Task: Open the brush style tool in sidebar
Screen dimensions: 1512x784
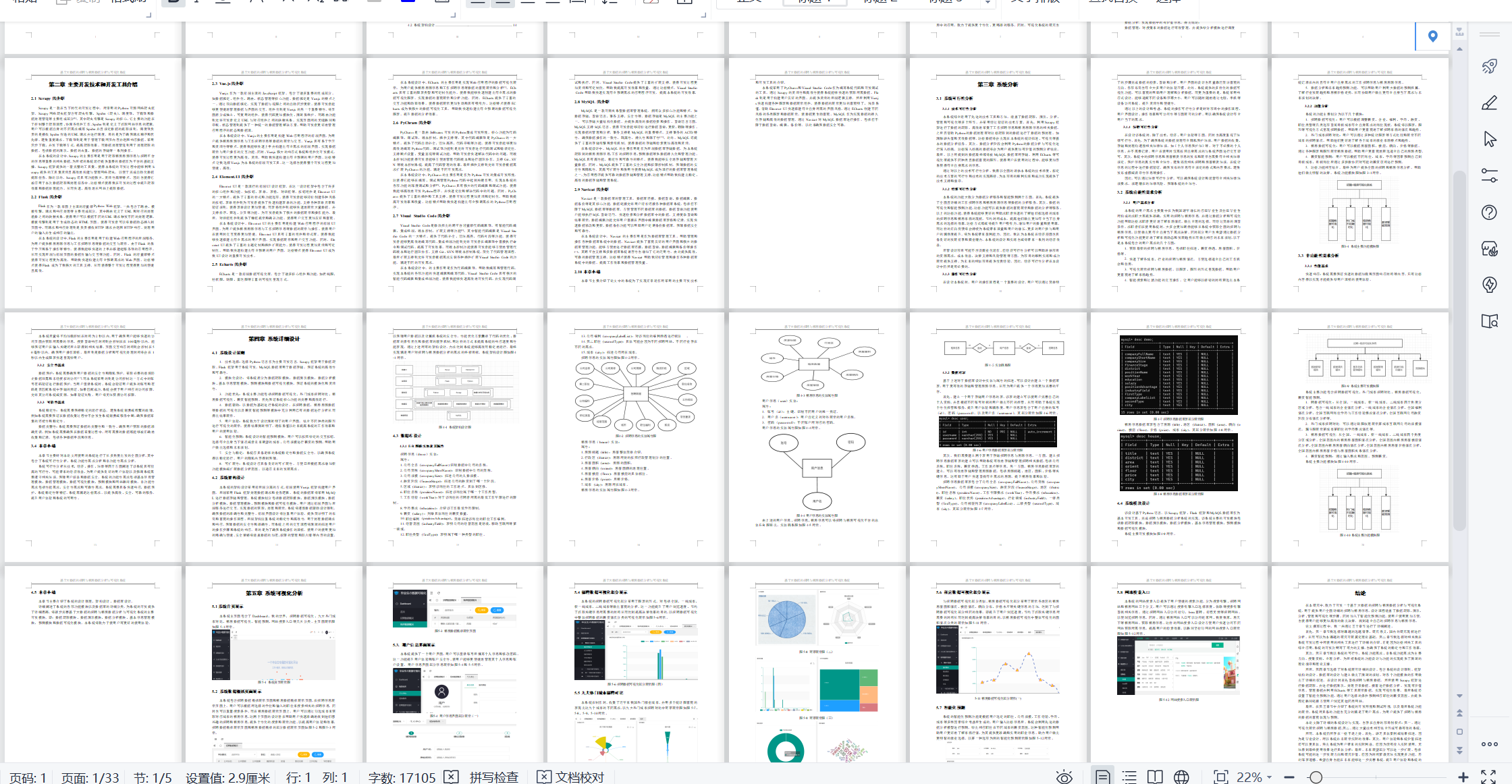Action: (x=1490, y=103)
